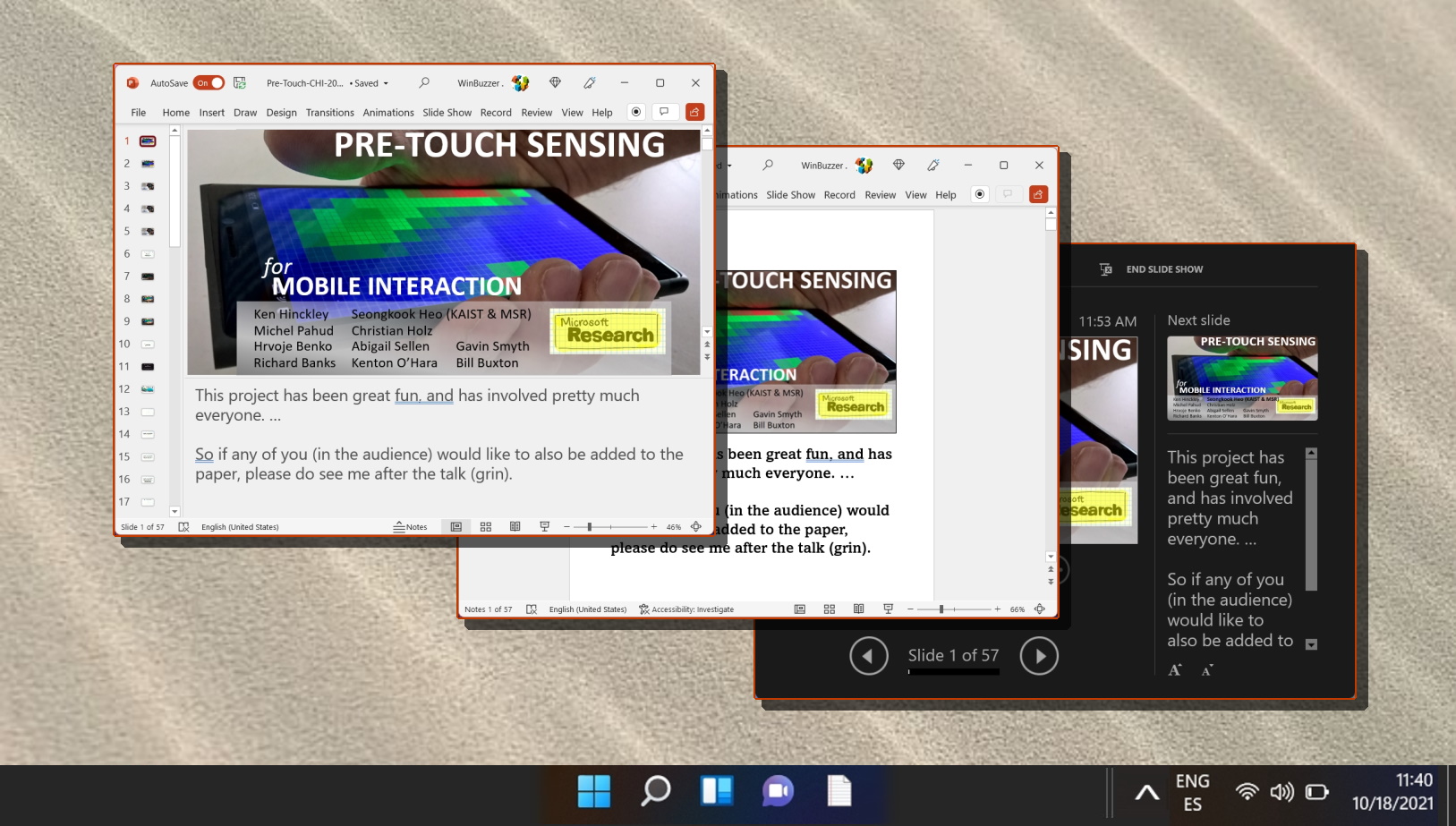Click Share button in second PowerPoint window
This screenshot has height=826, width=1456.
(1038, 194)
